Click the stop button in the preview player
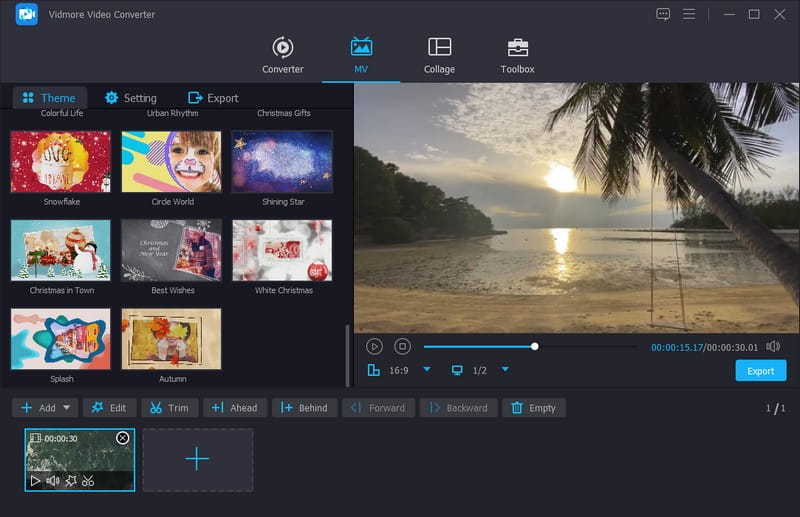The width and height of the screenshot is (800, 517). 402,346
